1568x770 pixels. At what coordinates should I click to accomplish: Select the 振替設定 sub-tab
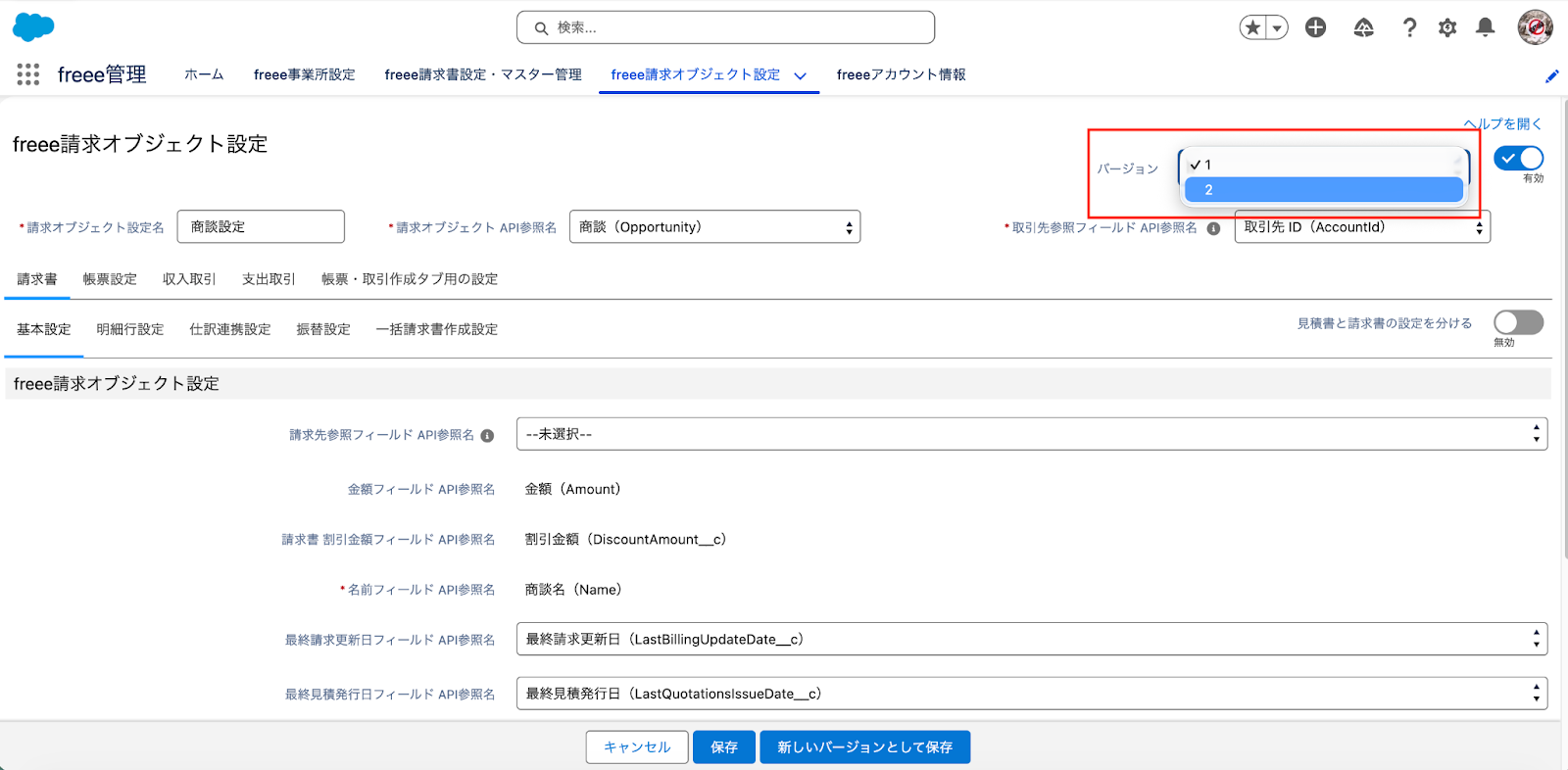point(323,329)
